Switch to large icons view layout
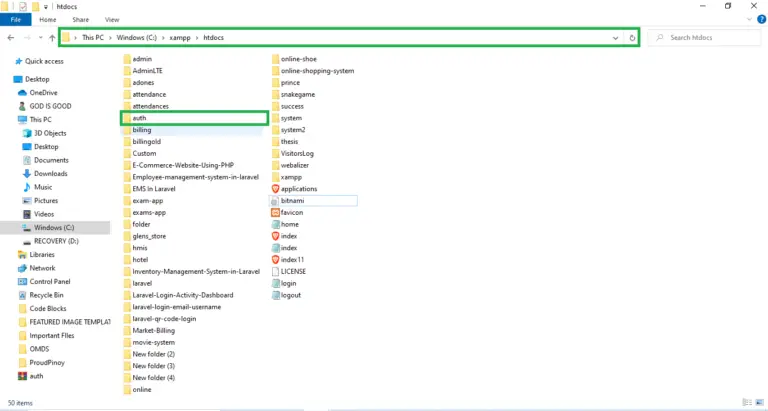768x411 pixels. point(757,403)
